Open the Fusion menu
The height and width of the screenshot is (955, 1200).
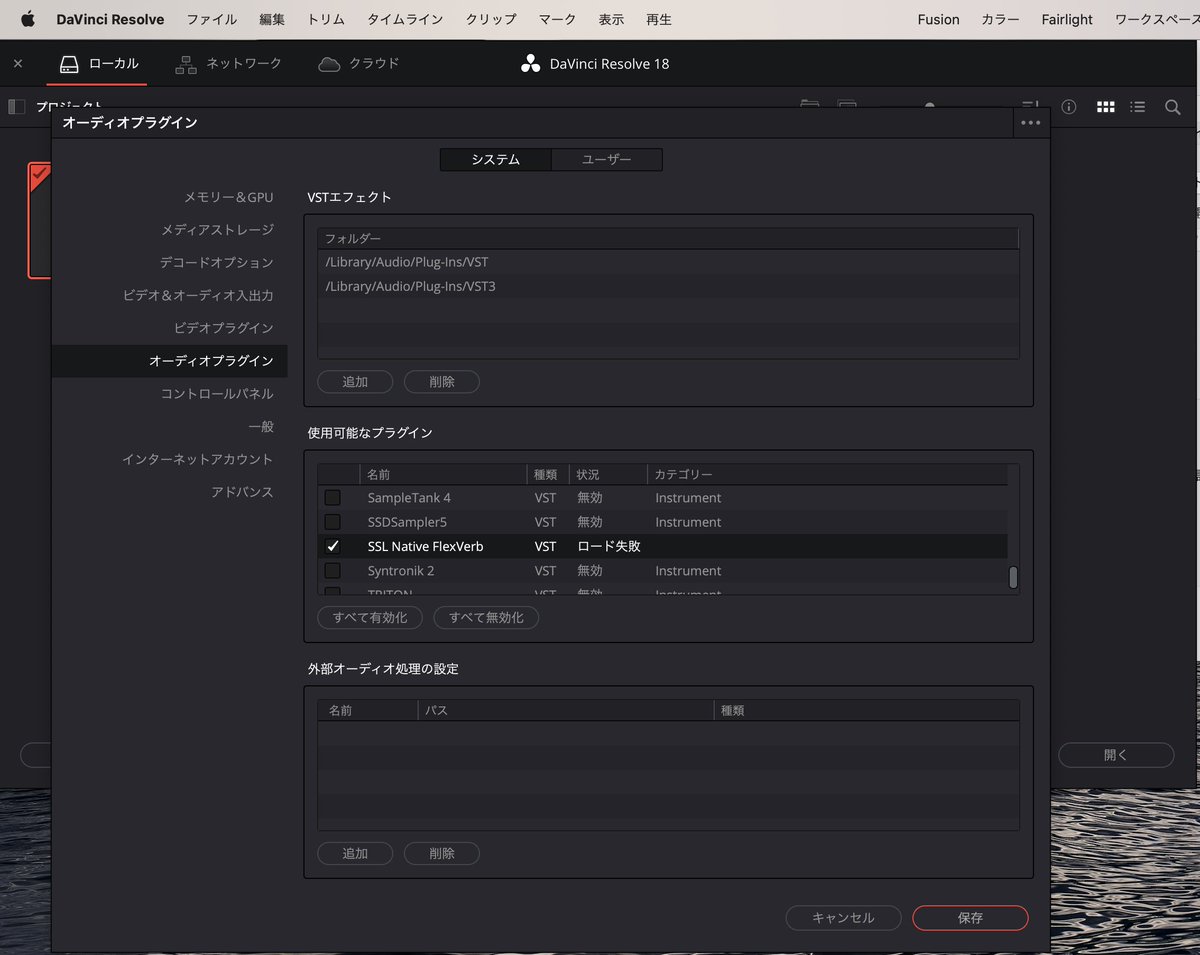(938, 19)
